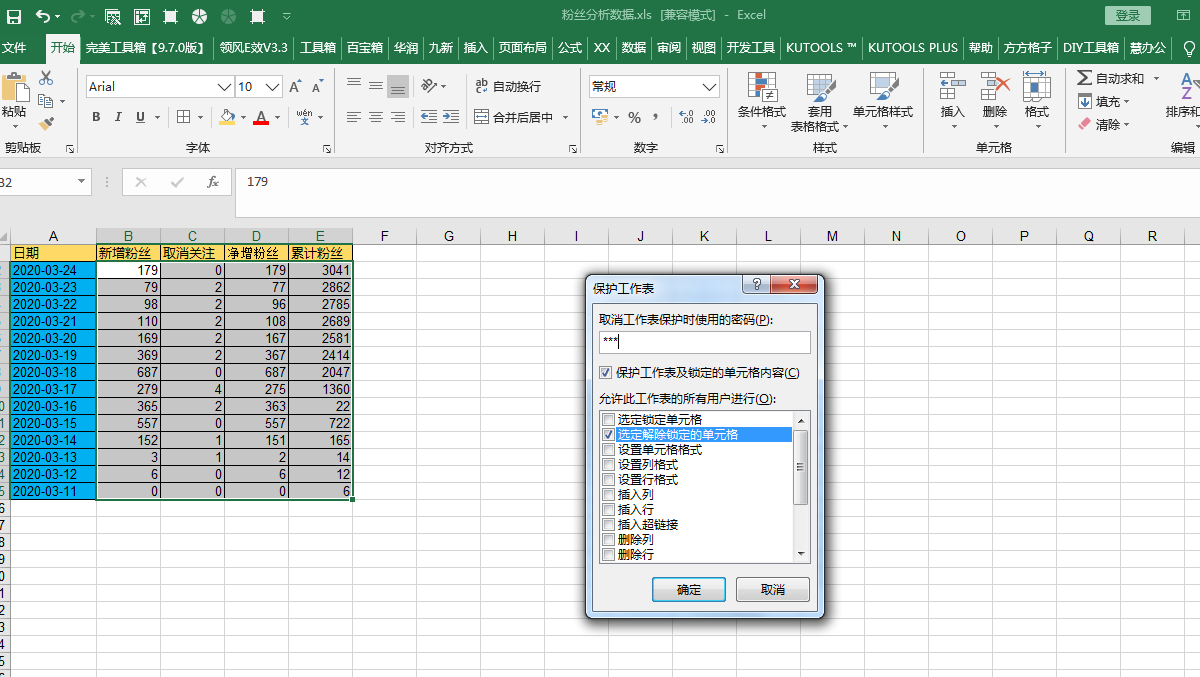The height and width of the screenshot is (677, 1200).
Task: Decrease font size with smaller A icon
Action: click(317, 87)
